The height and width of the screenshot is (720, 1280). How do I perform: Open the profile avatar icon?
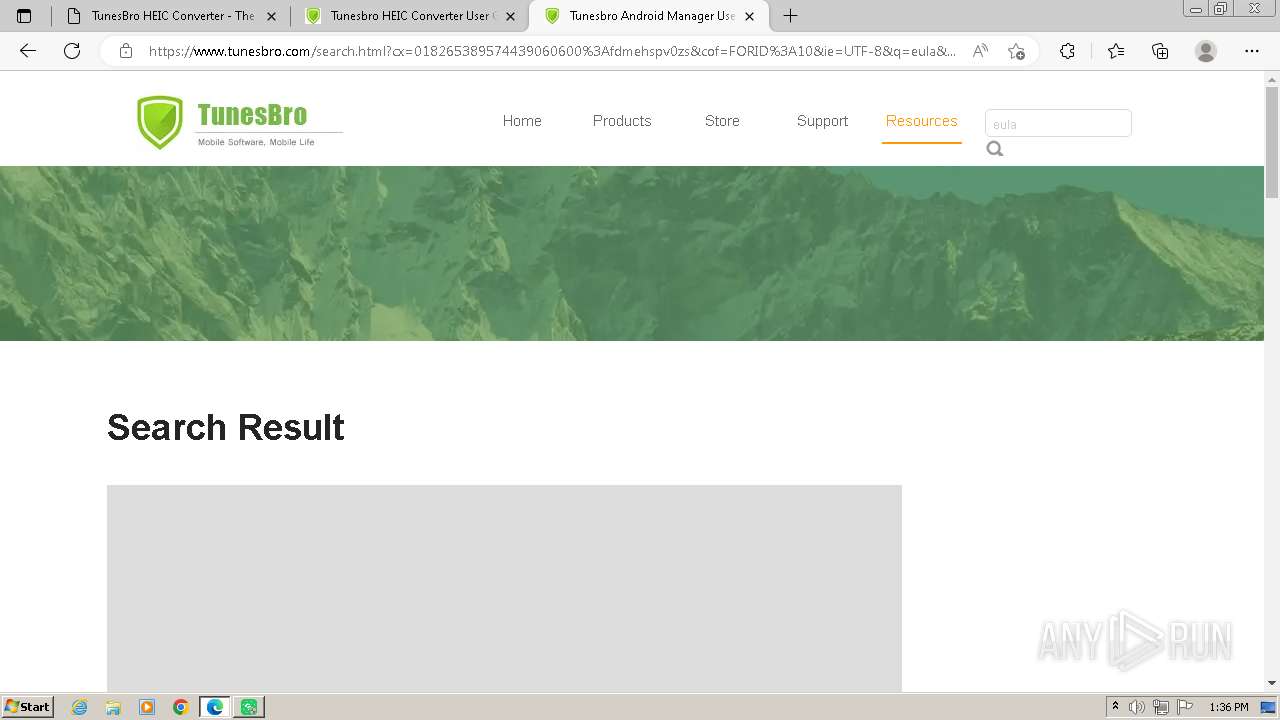(x=1206, y=51)
